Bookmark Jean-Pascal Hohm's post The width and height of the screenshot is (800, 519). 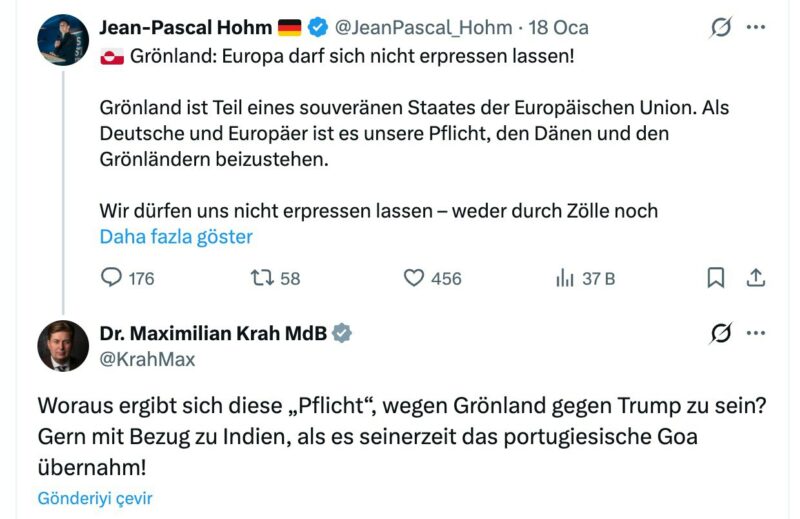point(716,278)
